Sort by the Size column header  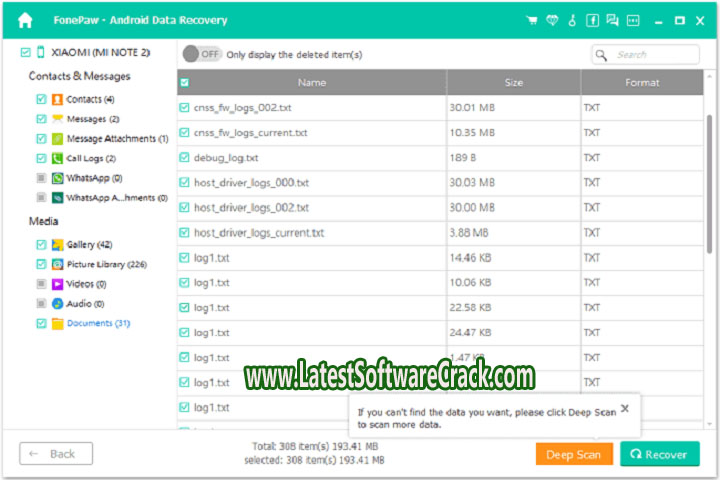point(514,83)
